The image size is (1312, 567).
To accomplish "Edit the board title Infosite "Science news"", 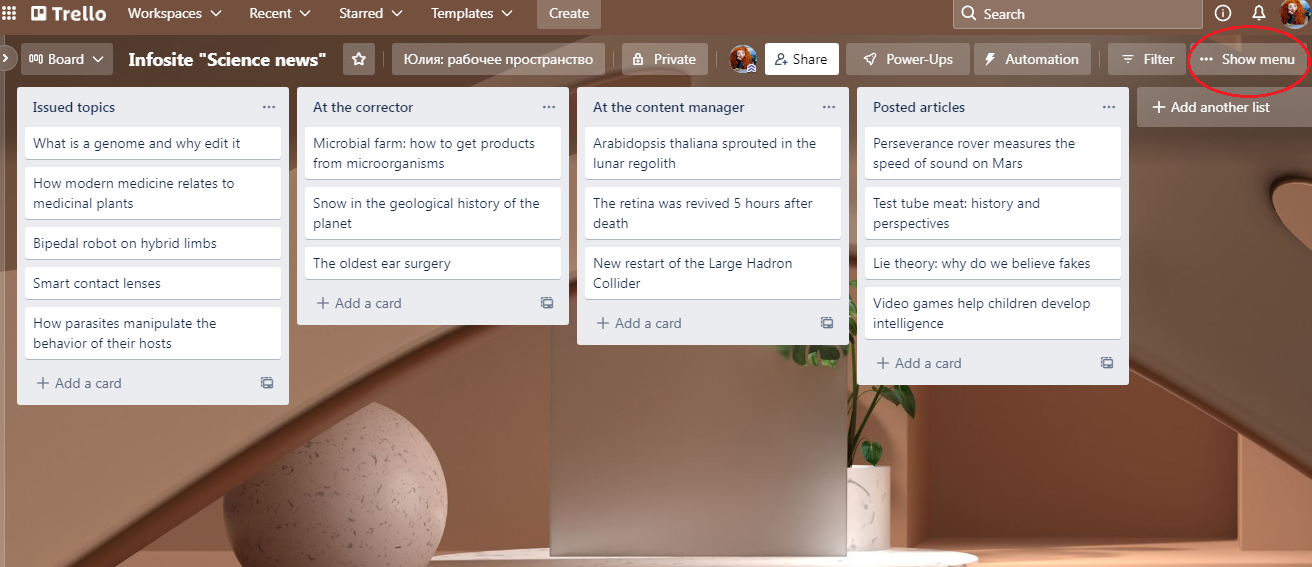I will pyautogui.click(x=227, y=59).
